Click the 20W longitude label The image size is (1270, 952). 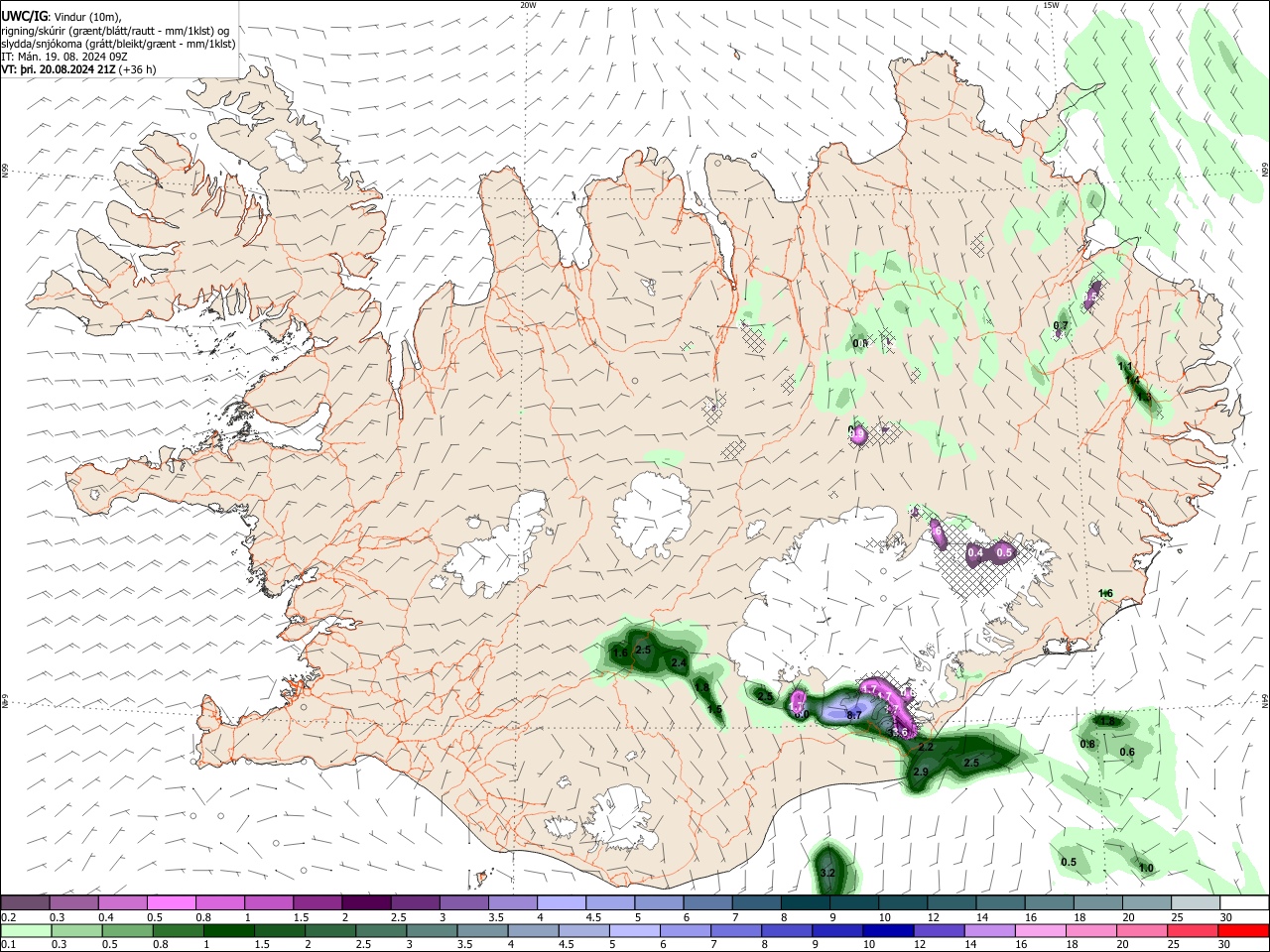528,5
